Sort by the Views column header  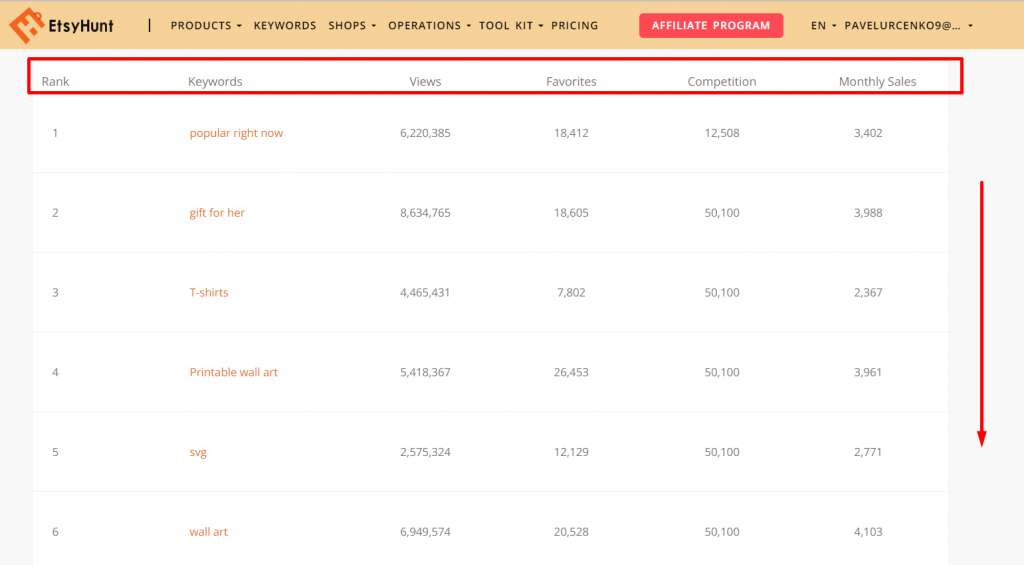425,82
